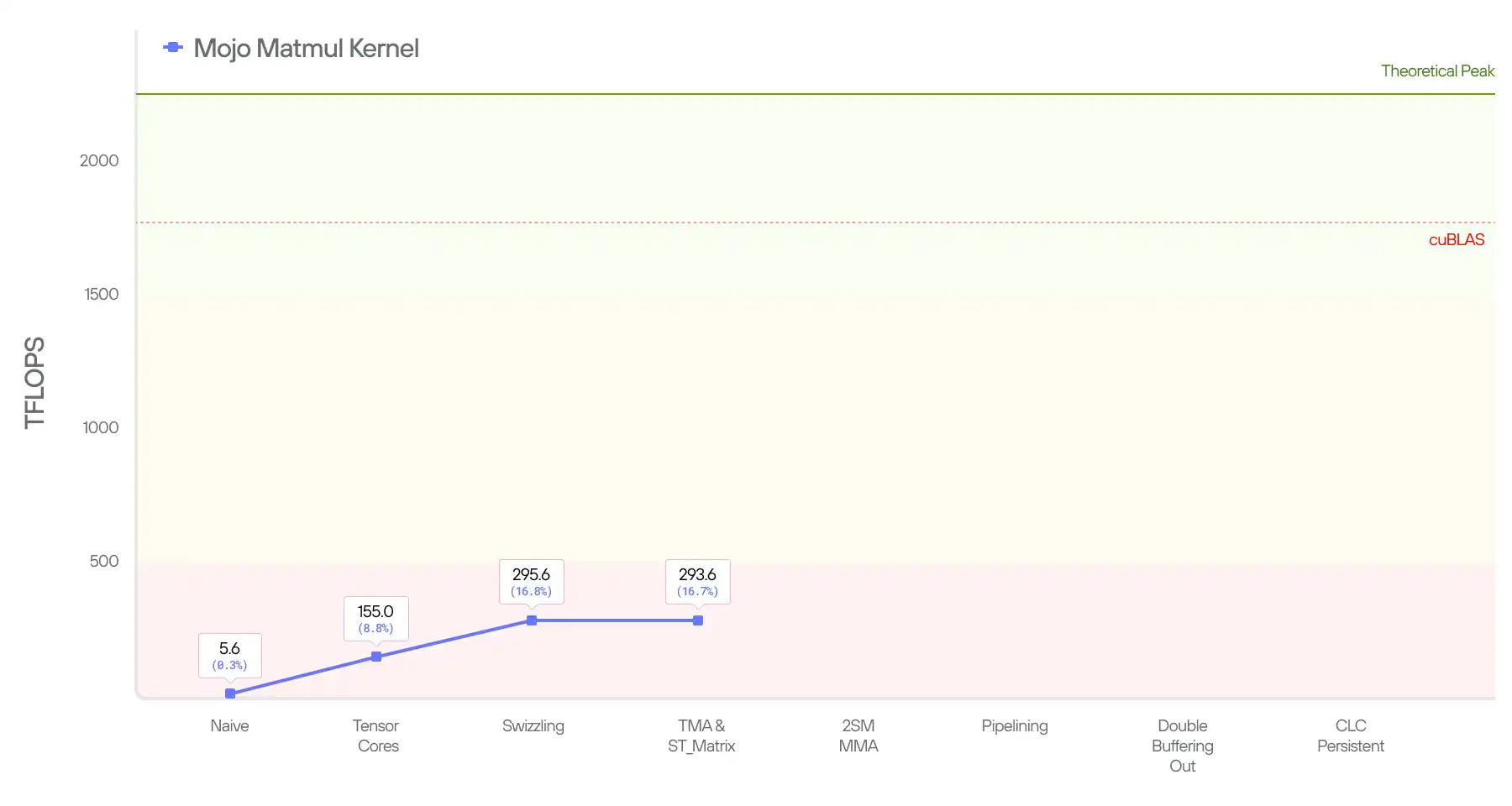Click the Mojo Matmul Kernel legend marker icon
The height and width of the screenshot is (806, 1512).
pos(173,48)
